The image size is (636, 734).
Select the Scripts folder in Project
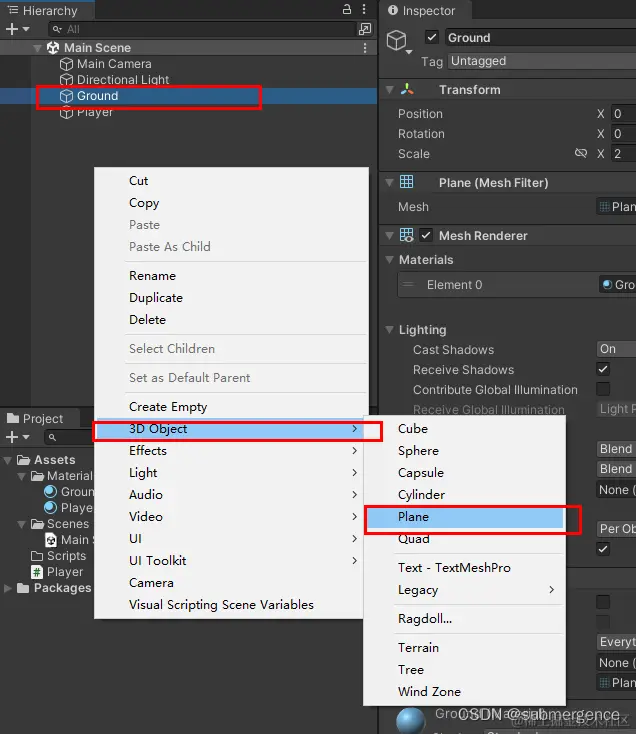(x=58, y=556)
